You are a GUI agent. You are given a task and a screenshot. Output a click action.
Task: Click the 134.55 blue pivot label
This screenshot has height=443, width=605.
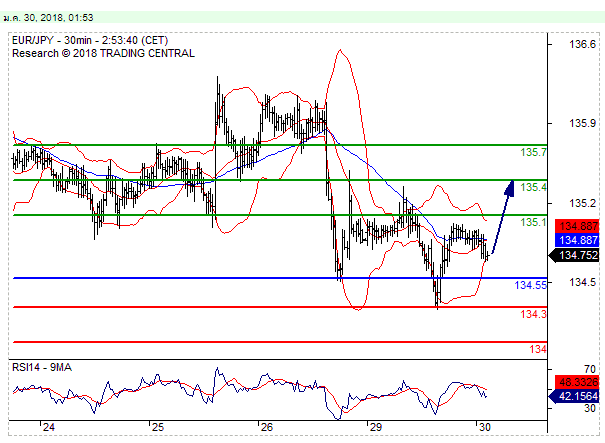click(x=531, y=285)
